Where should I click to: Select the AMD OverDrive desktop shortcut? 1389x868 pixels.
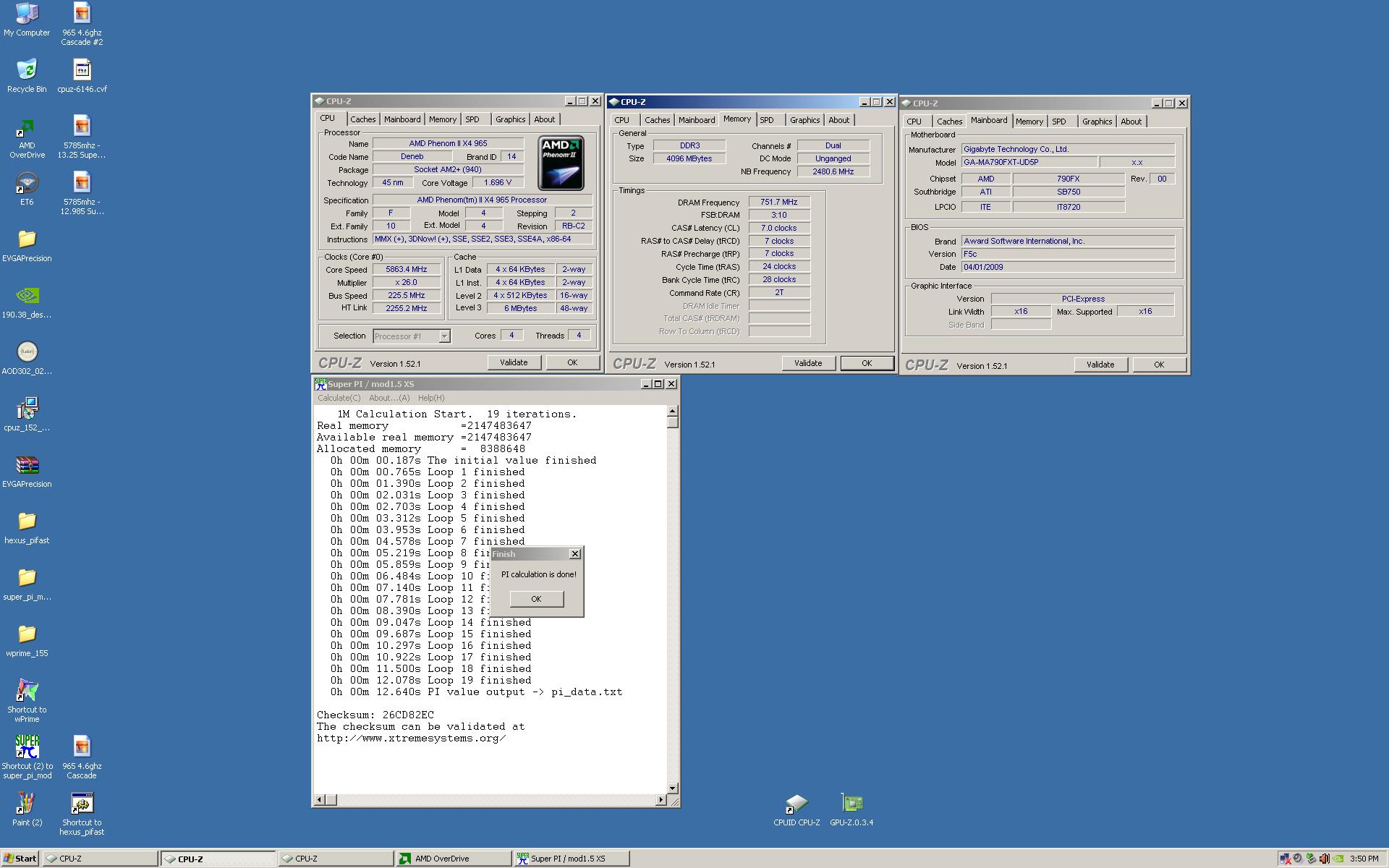pyautogui.click(x=27, y=137)
